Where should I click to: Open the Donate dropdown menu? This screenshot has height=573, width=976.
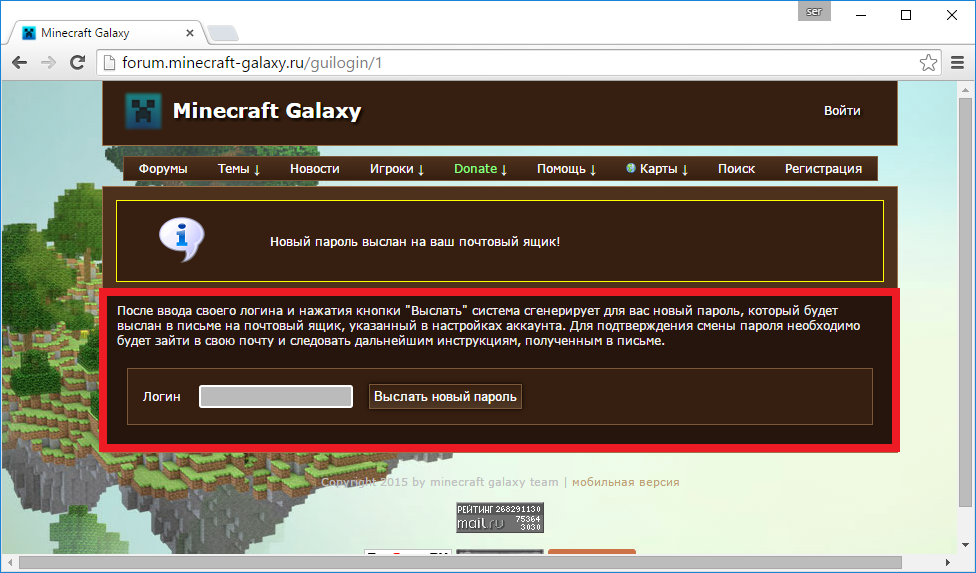480,169
